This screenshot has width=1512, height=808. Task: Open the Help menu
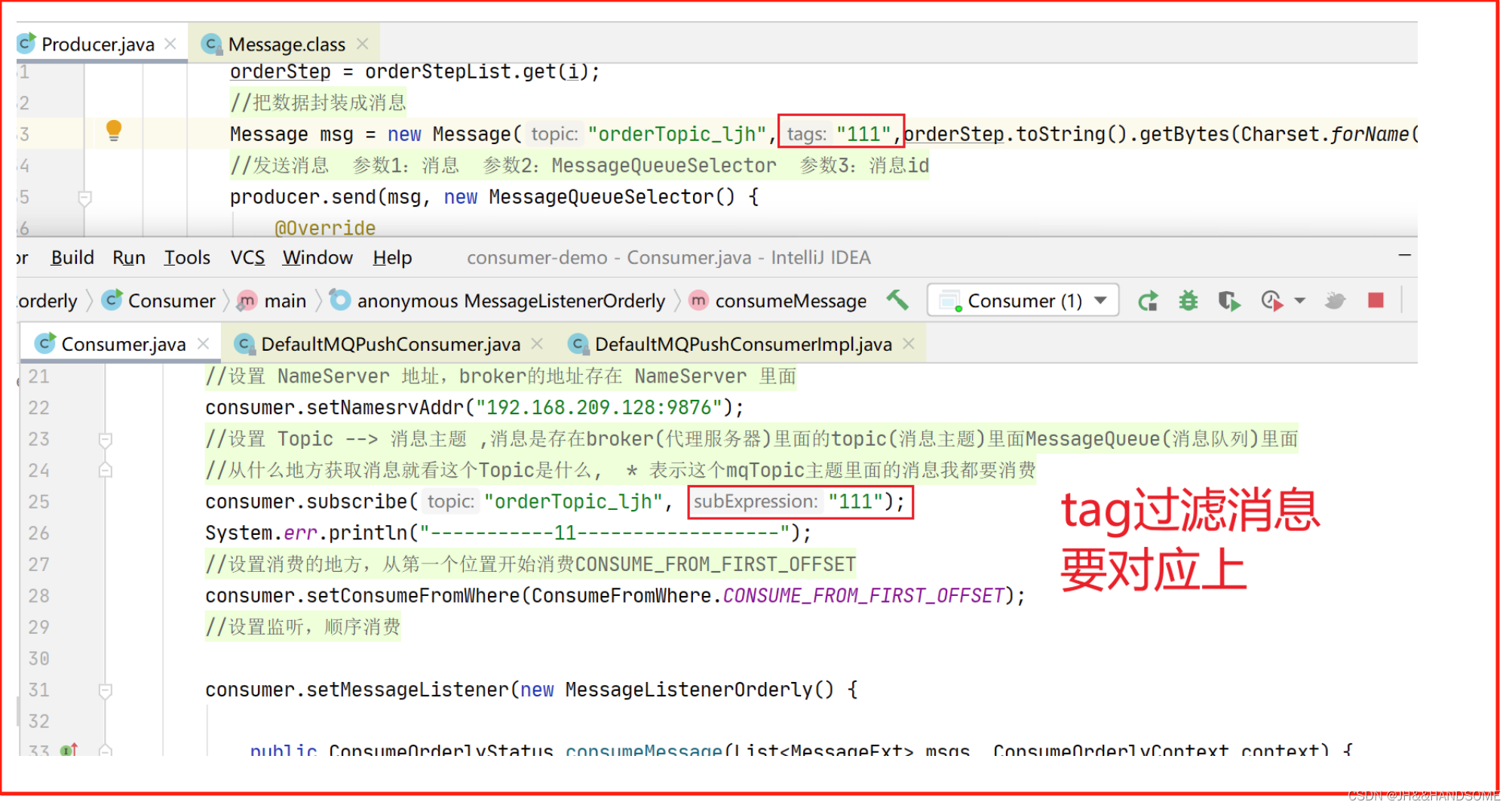tap(392, 257)
